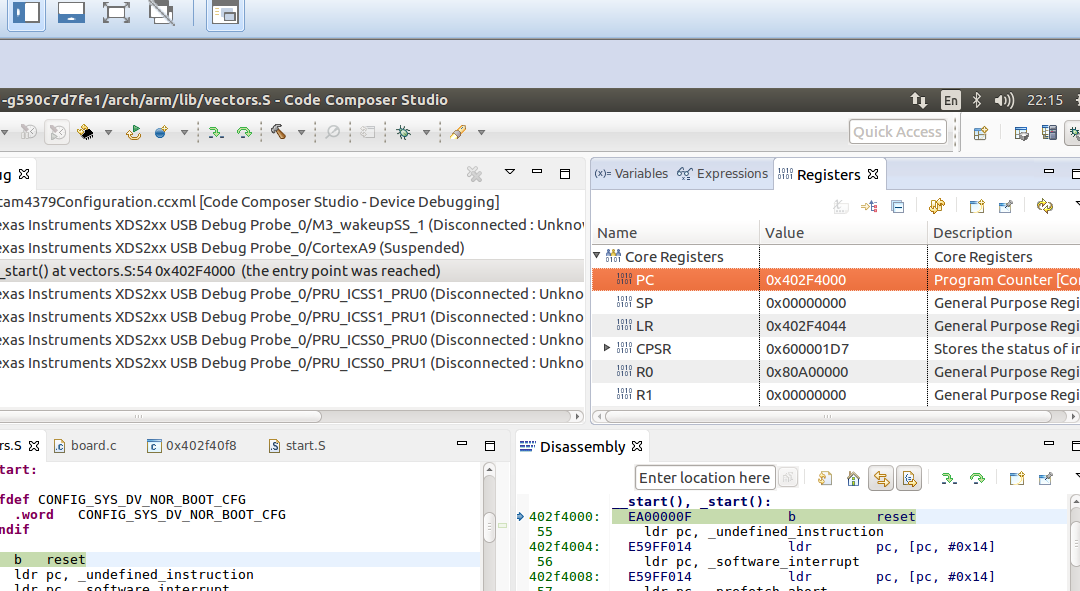Click main toolbar Assembly Step Over icon
The width and height of the screenshot is (1080, 591).
tap(244, 132)
